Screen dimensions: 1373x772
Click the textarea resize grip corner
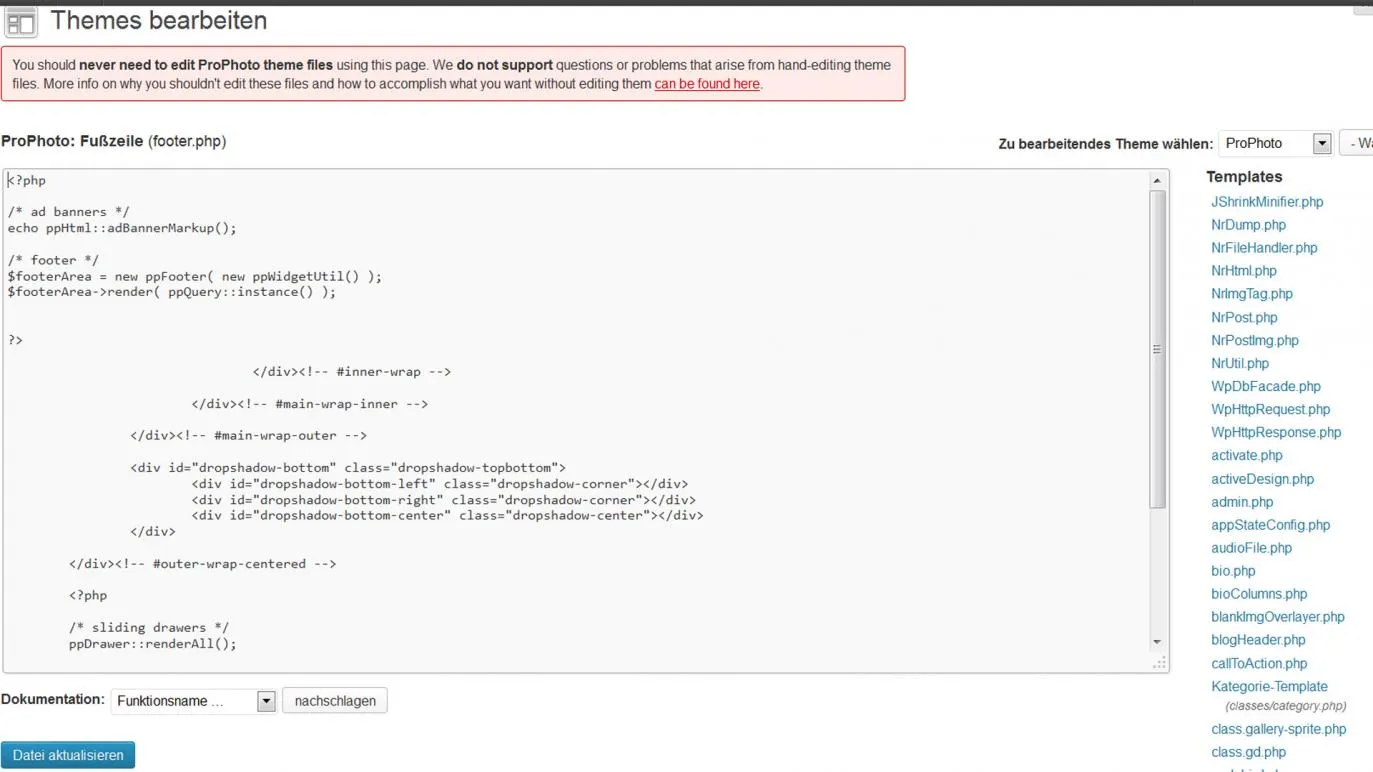pyautogui.click(x=1159, y=663)
